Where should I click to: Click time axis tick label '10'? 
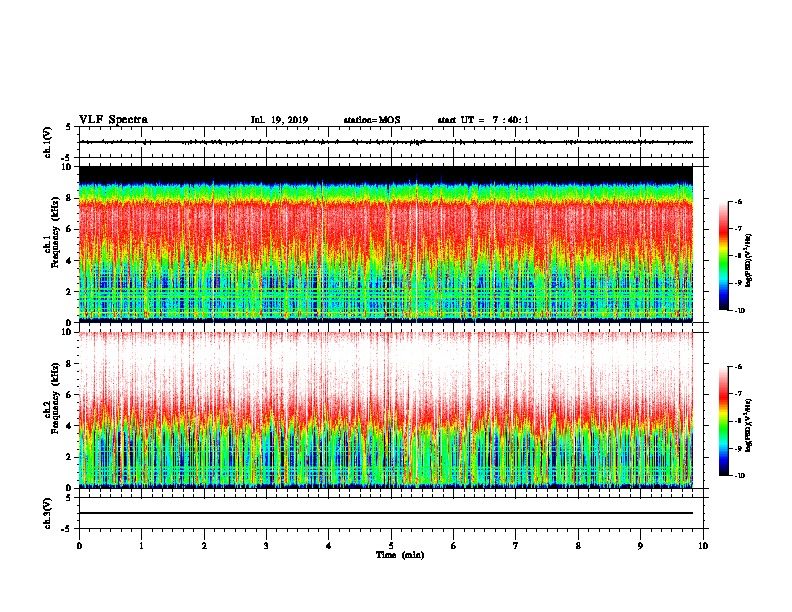pyautogui.click(x=703, y=546)
